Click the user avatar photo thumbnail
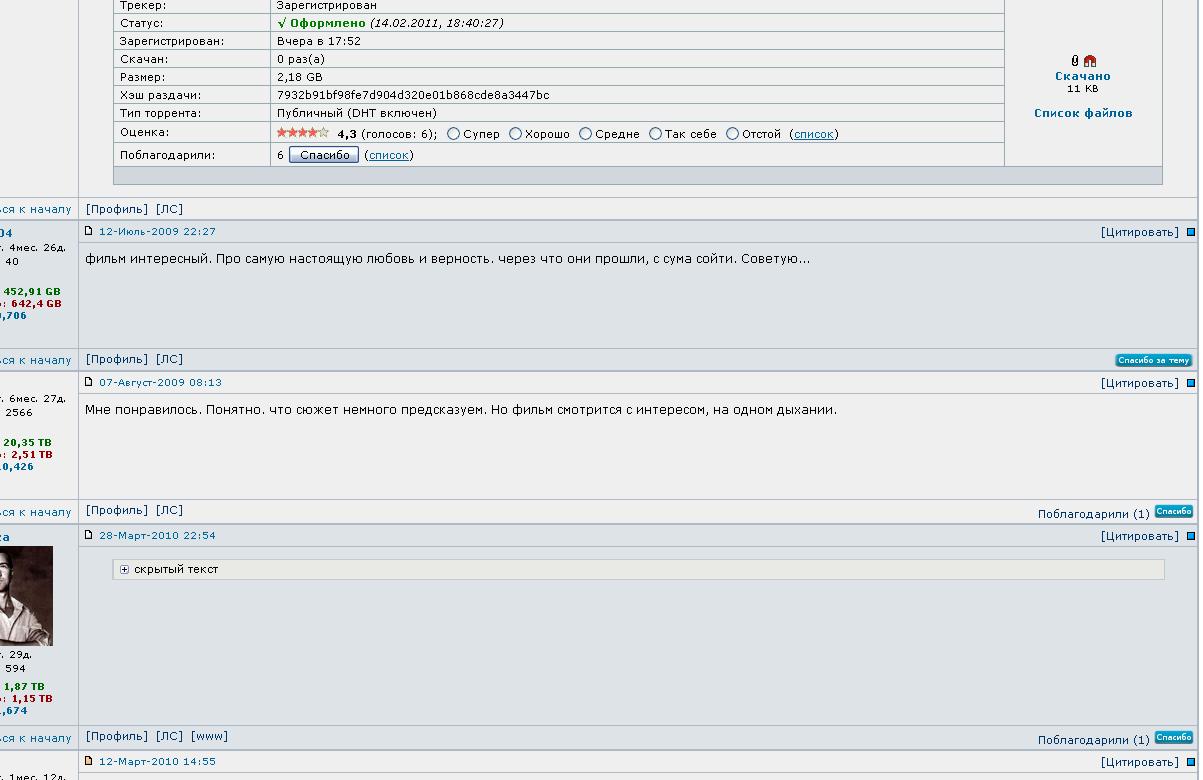 point(26,596)
